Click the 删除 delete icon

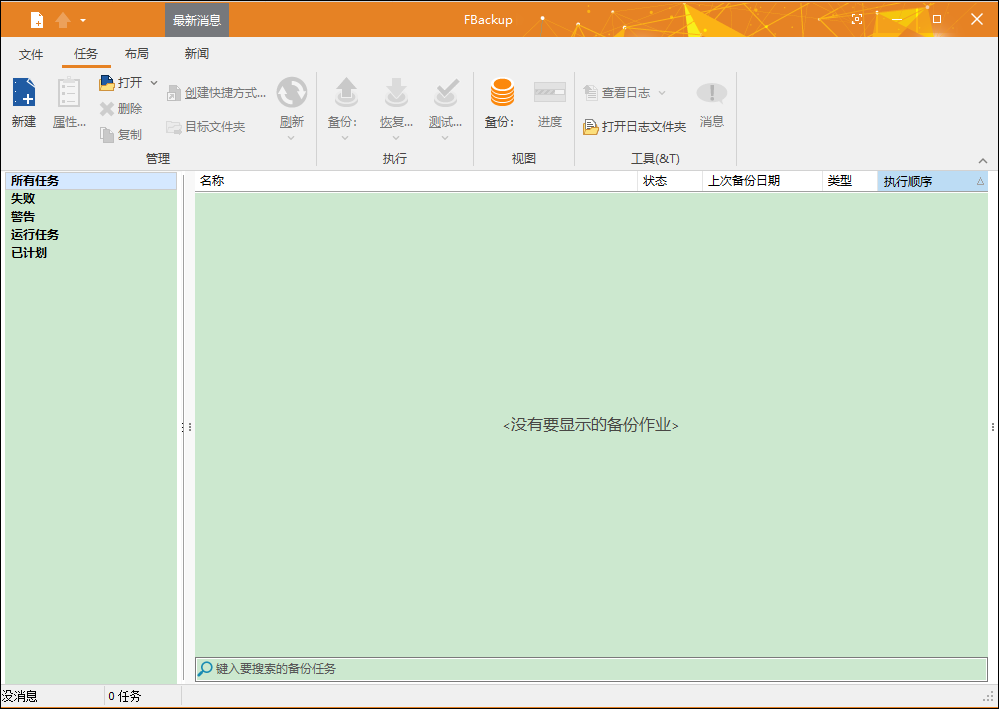click(x=107, y=109)
